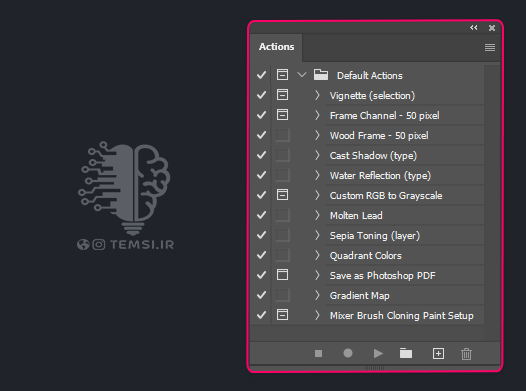Play the selected action
The height and width of the screenshot is (391, 526).
[378, 353]
